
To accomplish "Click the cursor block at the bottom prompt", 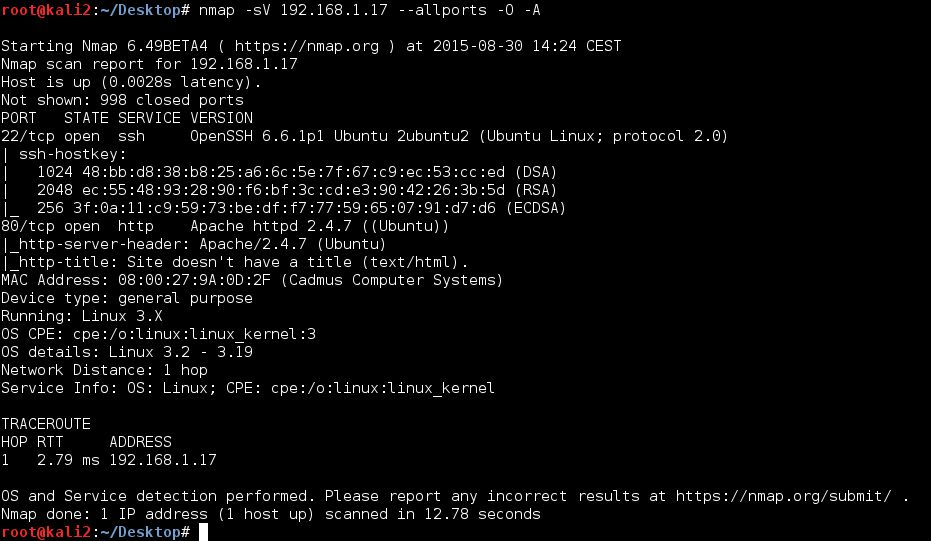I will point(204,532).
